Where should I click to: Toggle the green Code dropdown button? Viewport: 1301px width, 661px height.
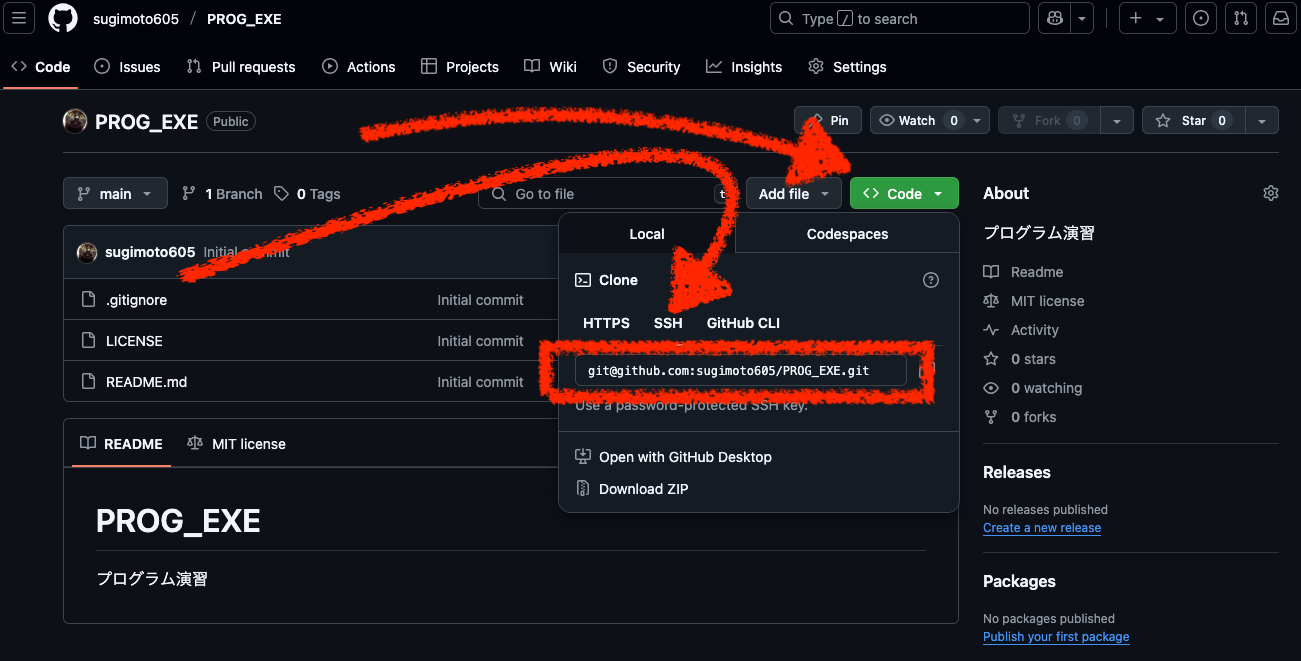pyautogui.click(x=904, y=193)
